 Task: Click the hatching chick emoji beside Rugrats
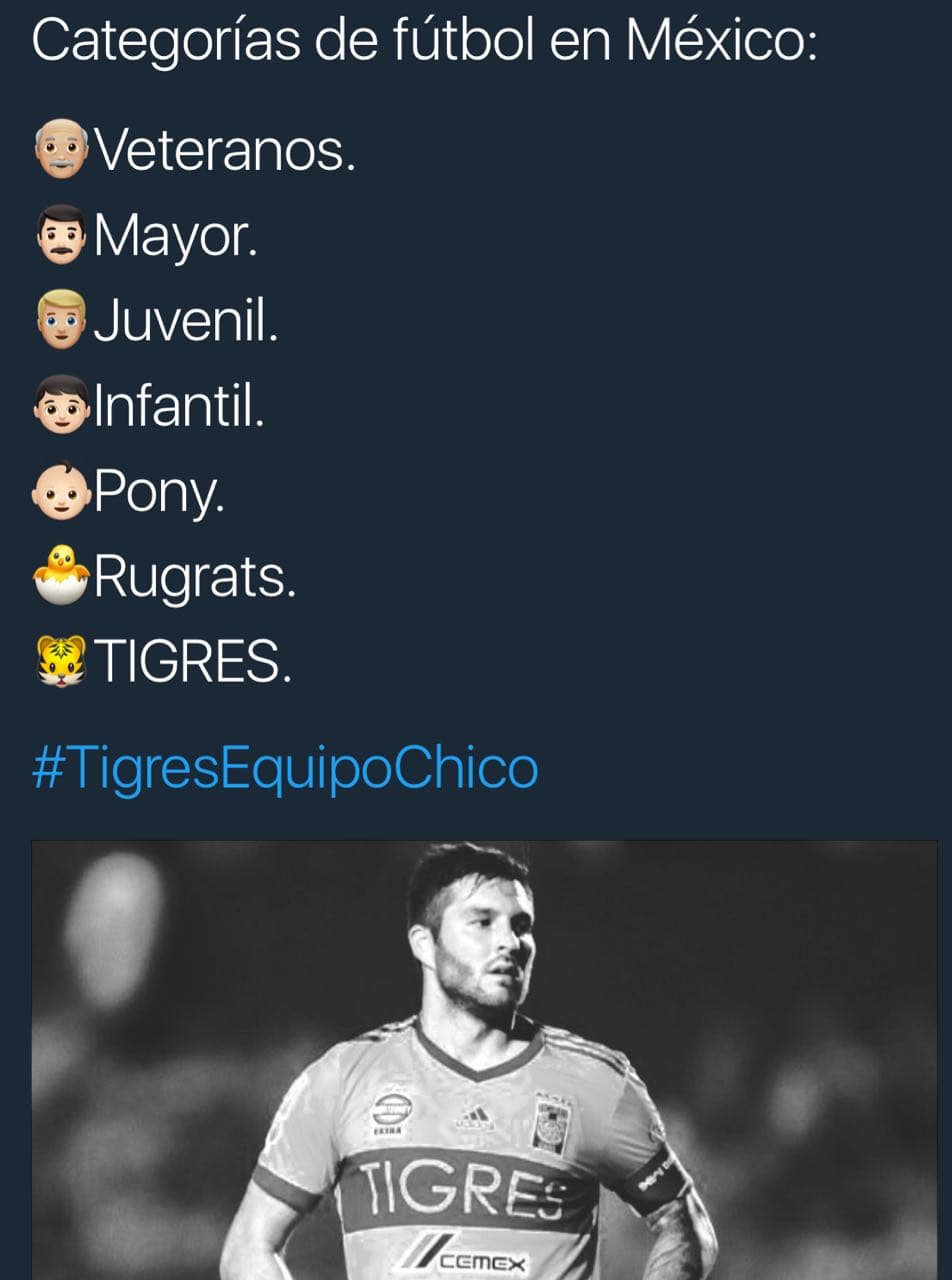(x=62, y=577)
